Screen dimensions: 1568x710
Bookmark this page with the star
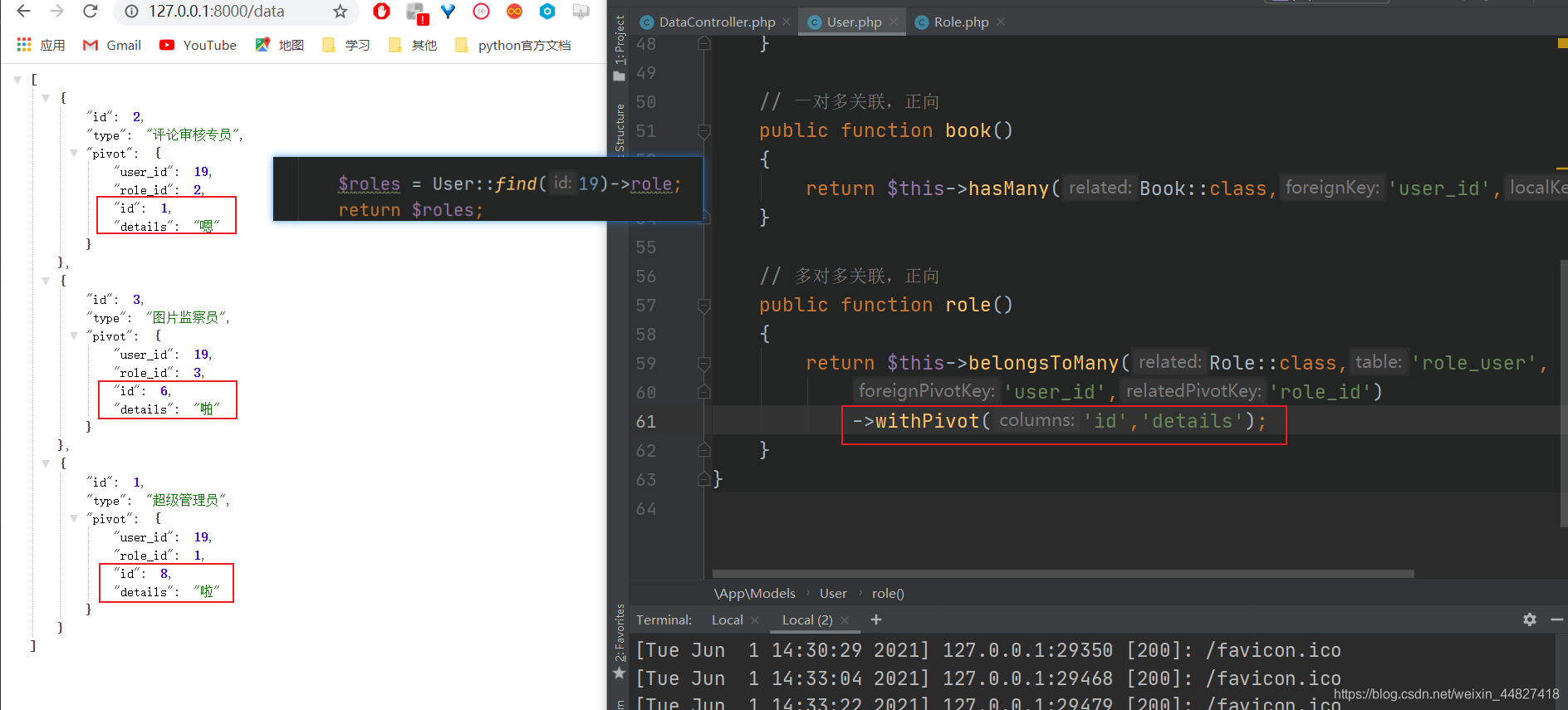pyautogui.click(x=340, y=12)
